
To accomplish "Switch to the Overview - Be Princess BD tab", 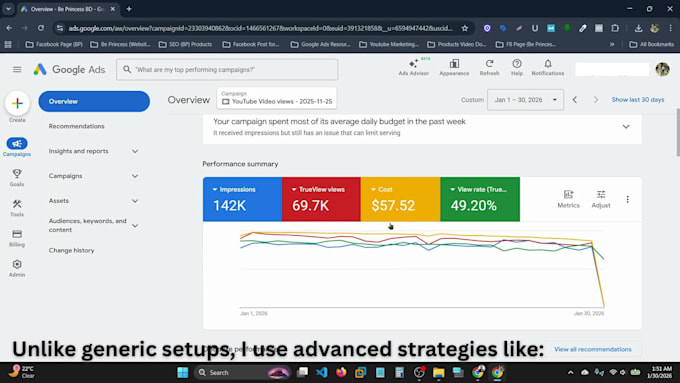I will pos(67,9).
